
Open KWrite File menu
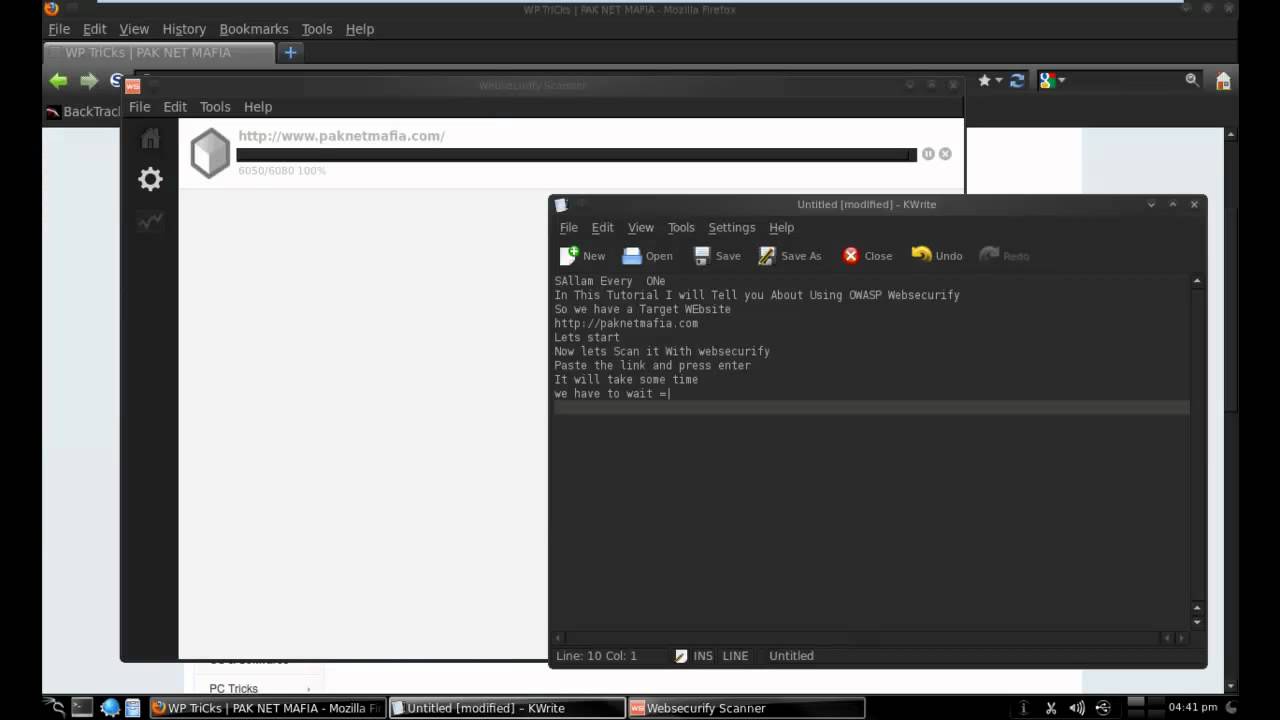[x=568, y=227]
